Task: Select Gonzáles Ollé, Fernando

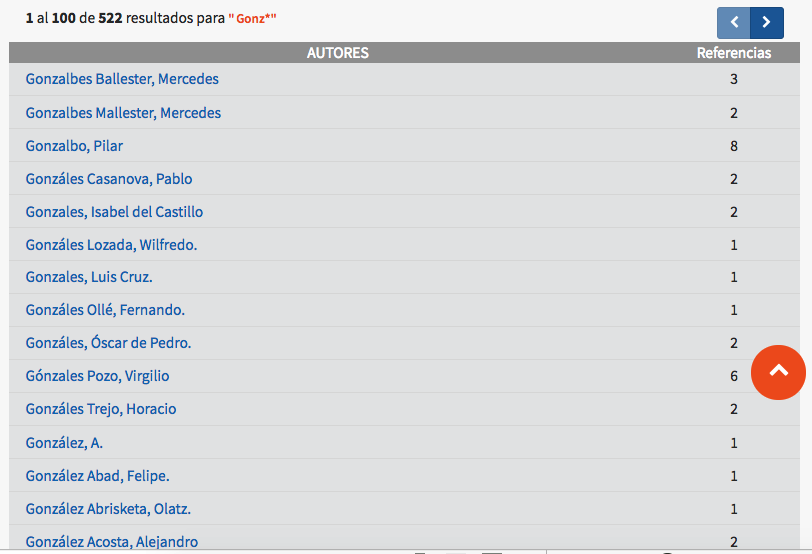Action: (105, 310)
